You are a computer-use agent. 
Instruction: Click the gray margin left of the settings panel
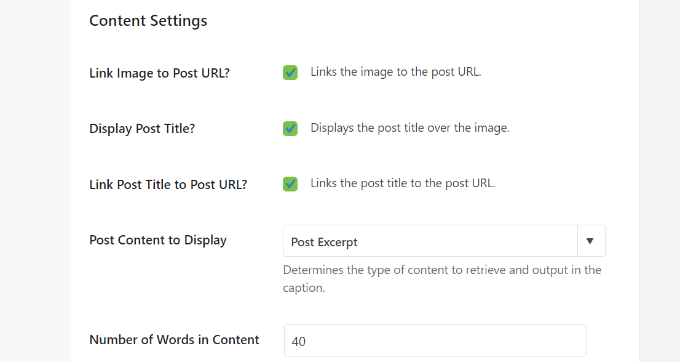click(x=35, y=181)
